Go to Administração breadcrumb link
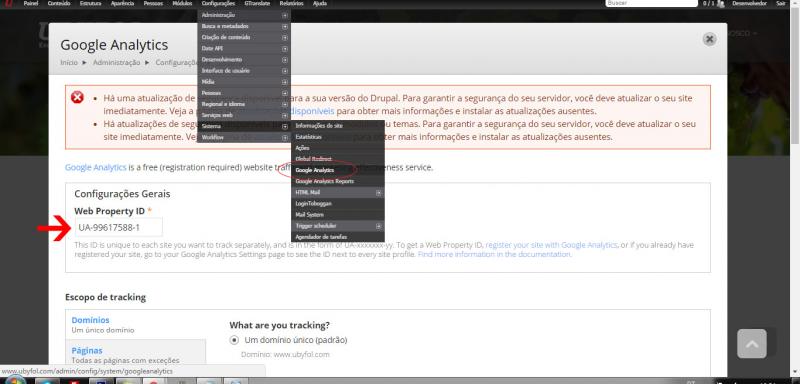The width and height of the screenshot is (800, 384). (116, 62)
